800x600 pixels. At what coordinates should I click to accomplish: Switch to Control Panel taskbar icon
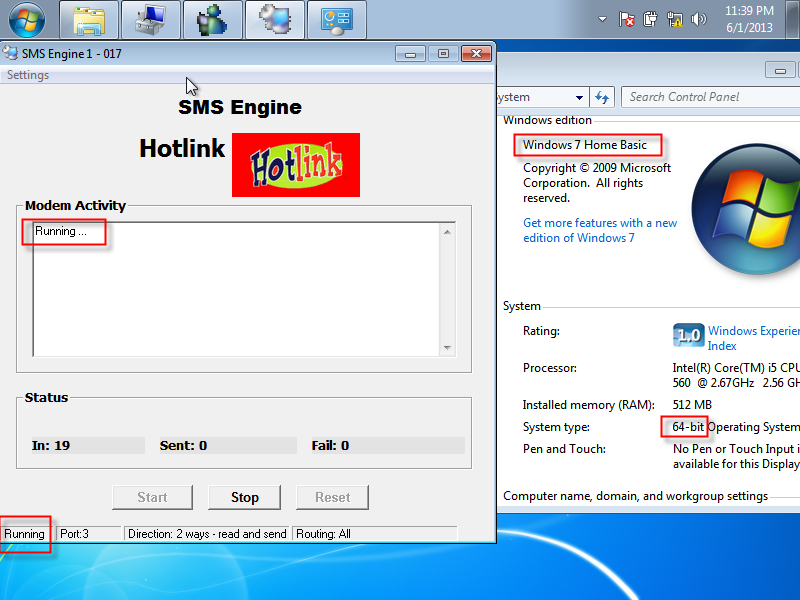tap(336, 19)
